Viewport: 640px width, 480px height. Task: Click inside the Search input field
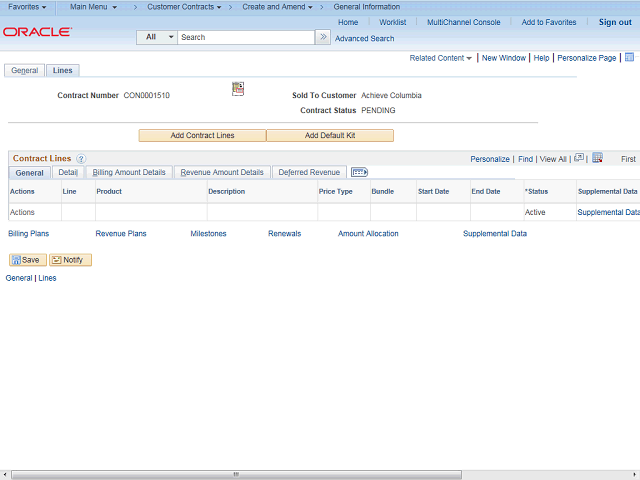246,37
